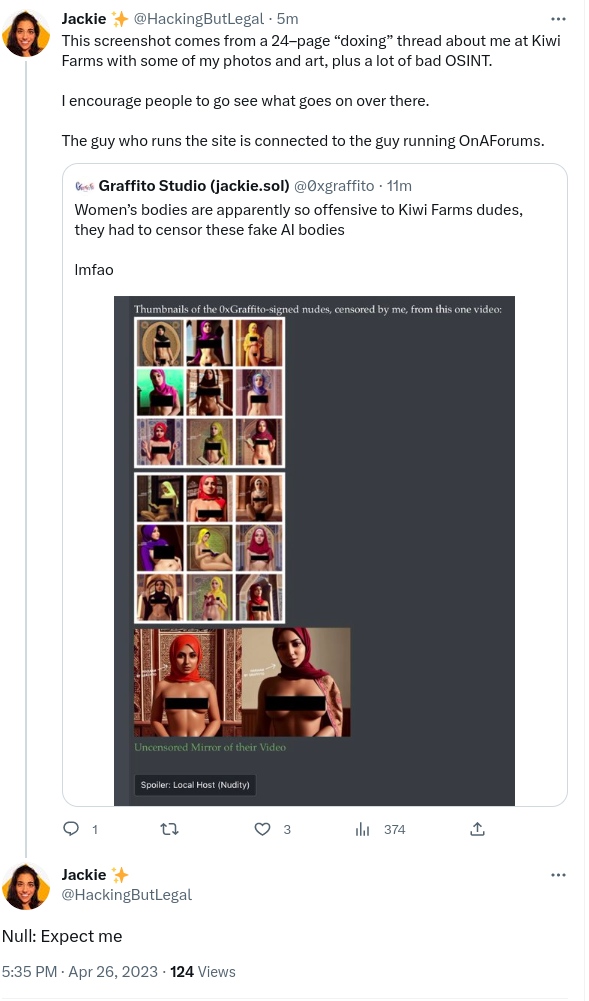Click the @0xgraffito handle
The image size is (589, 1001).
334,186
